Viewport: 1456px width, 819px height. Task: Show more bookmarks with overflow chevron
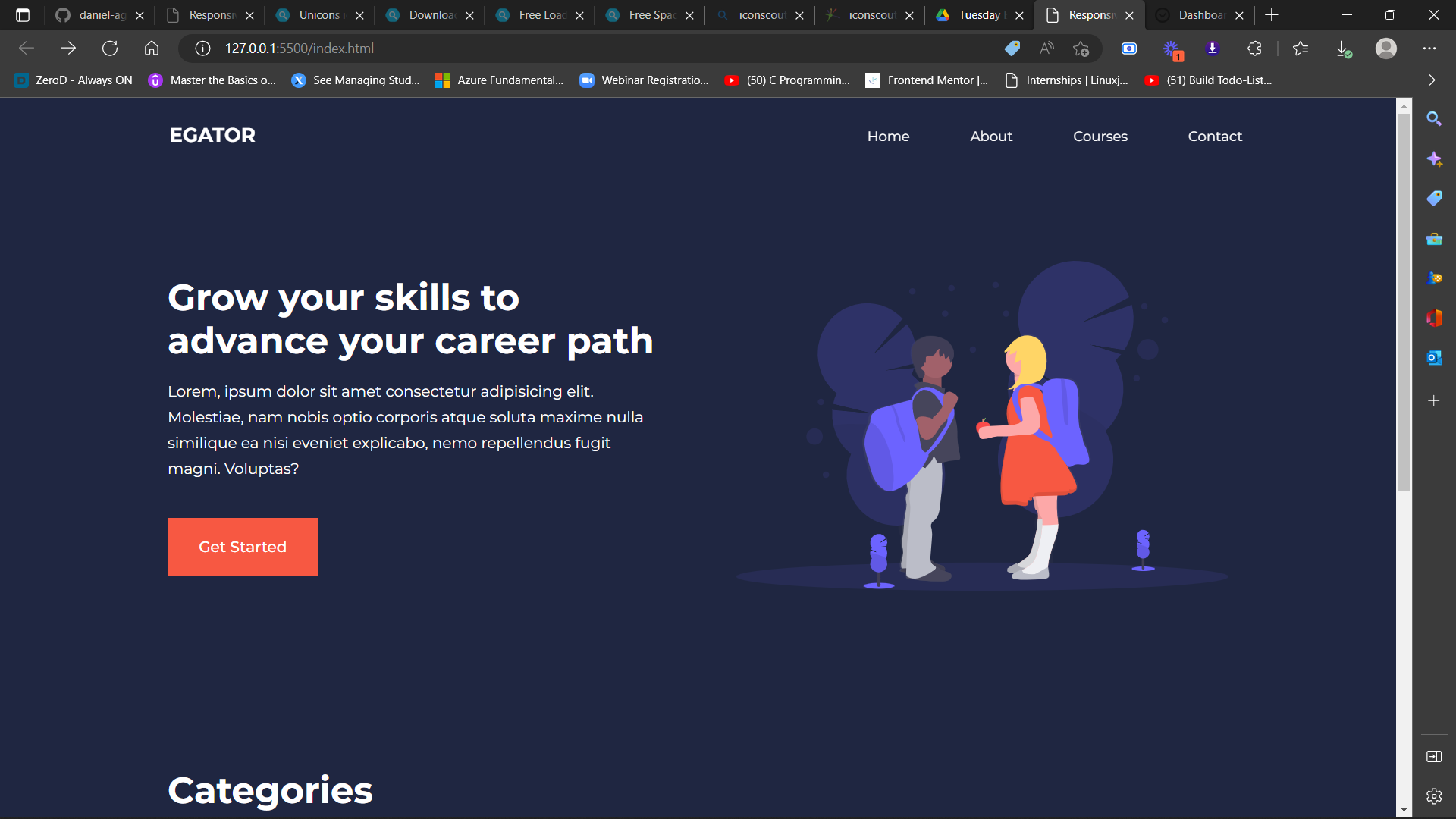coord(1430,80)
